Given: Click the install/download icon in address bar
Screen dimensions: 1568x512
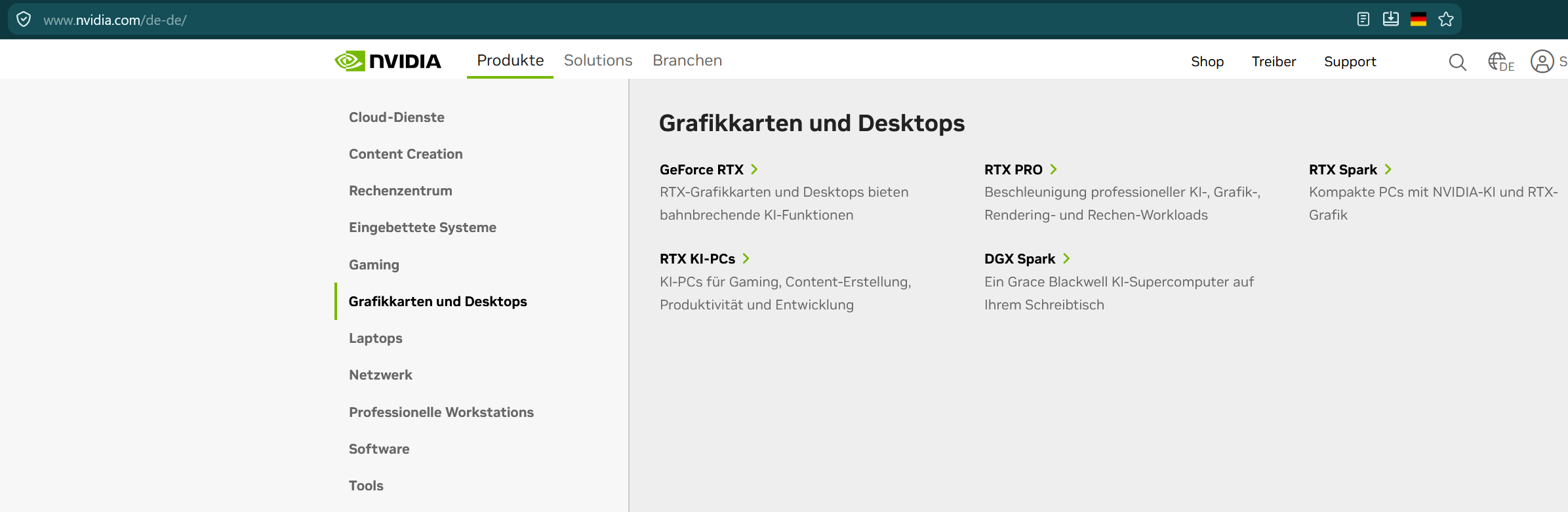Looking at the screenshot, I should coord(1391,19).
